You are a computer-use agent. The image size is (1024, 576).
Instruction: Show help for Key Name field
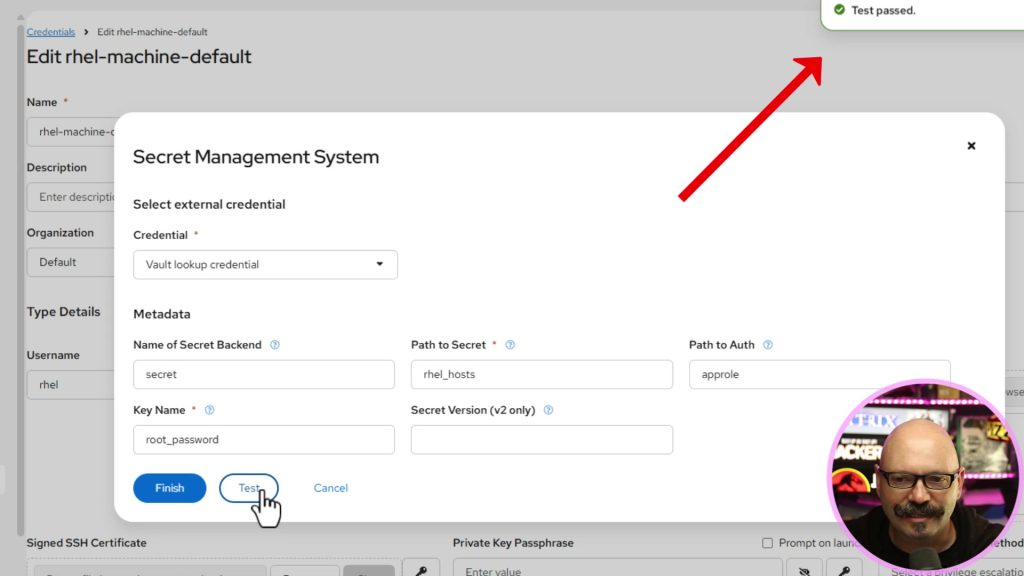tap(210, 410)
